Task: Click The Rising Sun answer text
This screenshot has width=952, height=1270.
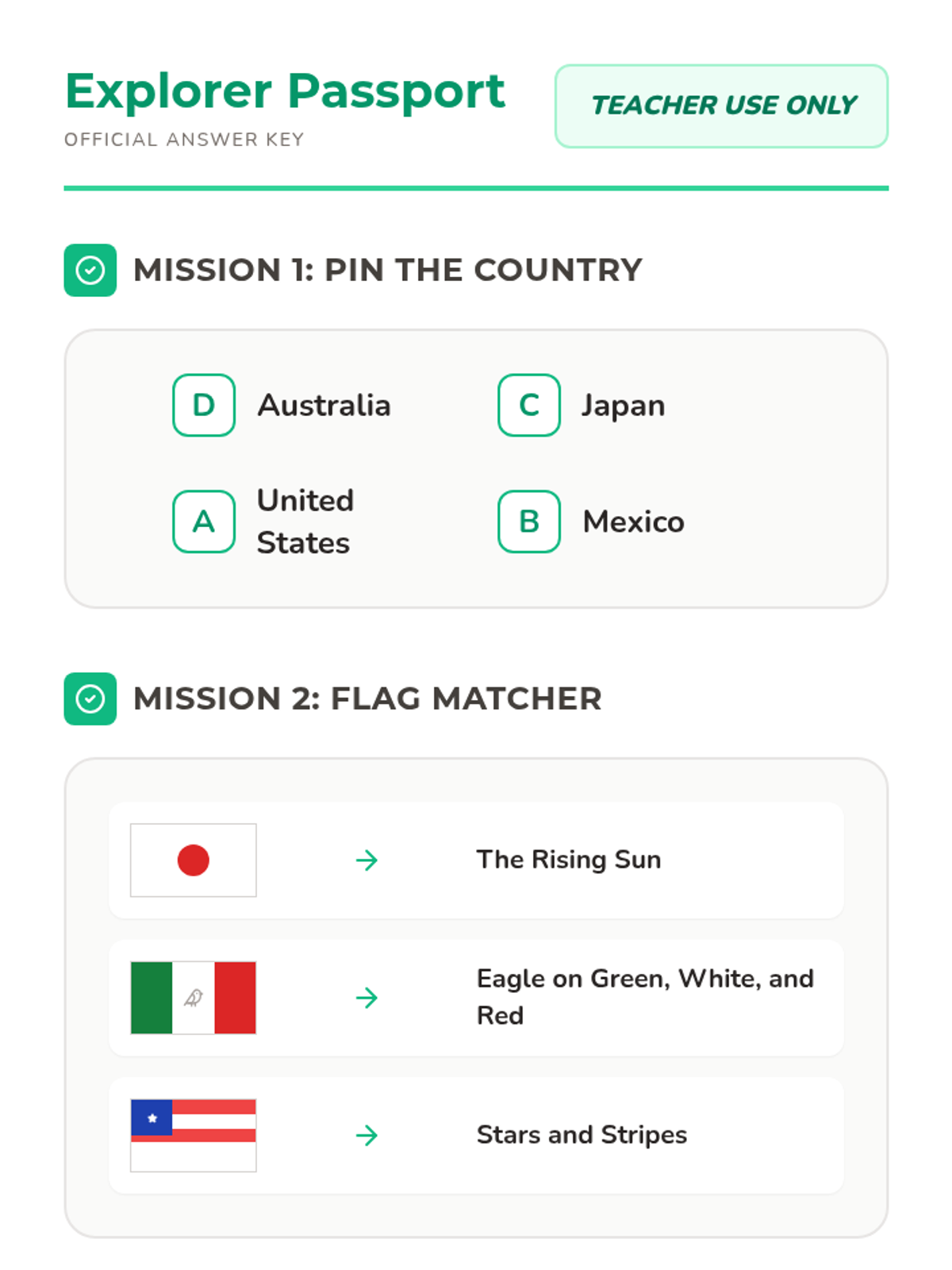Action: click(569, 860)
